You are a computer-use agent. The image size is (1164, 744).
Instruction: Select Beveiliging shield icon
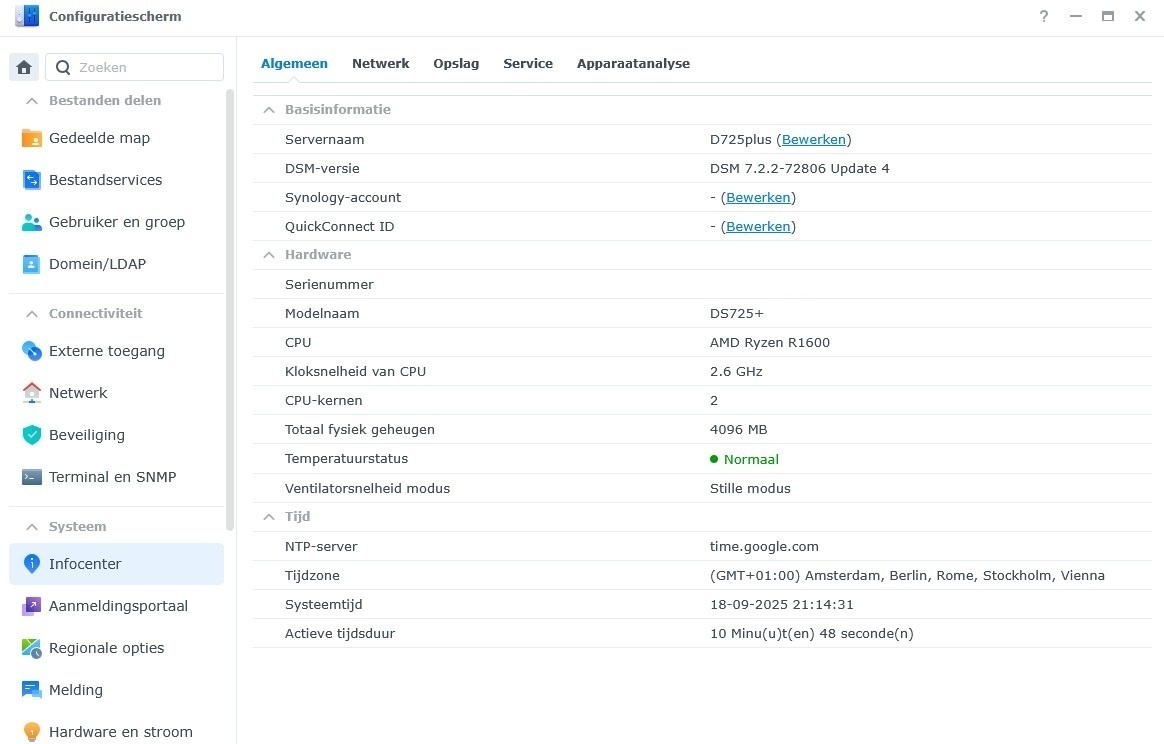coord(31,435)
